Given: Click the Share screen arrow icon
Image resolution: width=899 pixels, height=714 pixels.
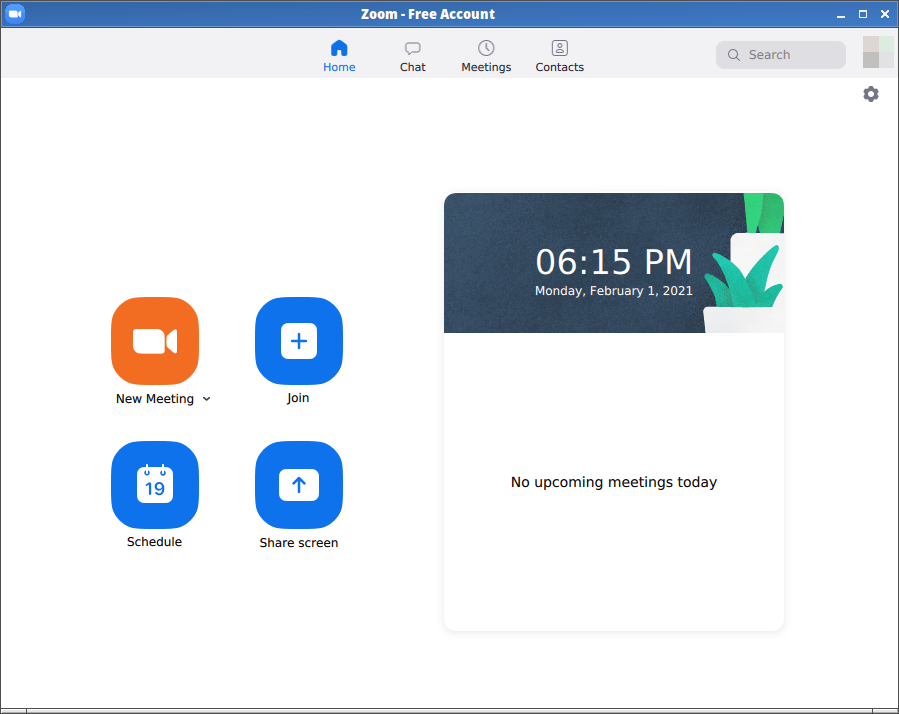Looking at the screenshot, I should coord(298,485).
